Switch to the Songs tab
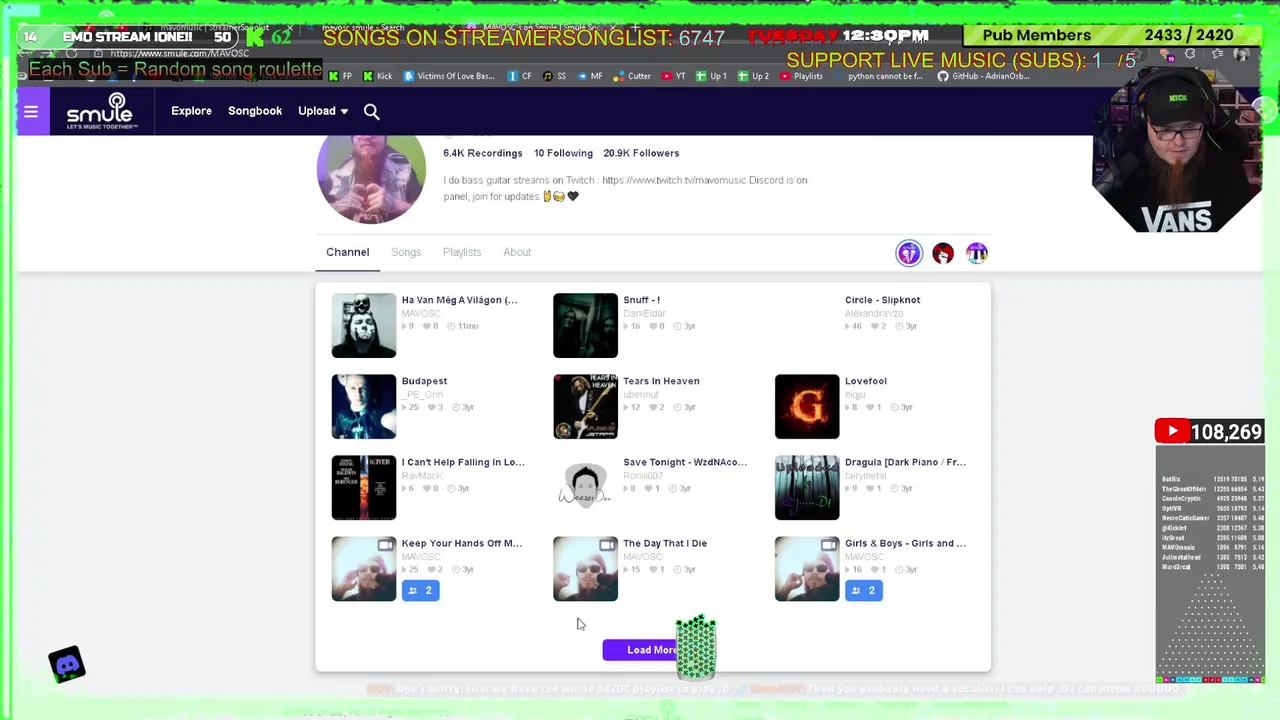Image resolution: width=1280 pixels, height=720 pixels. (x=406, y=252)
